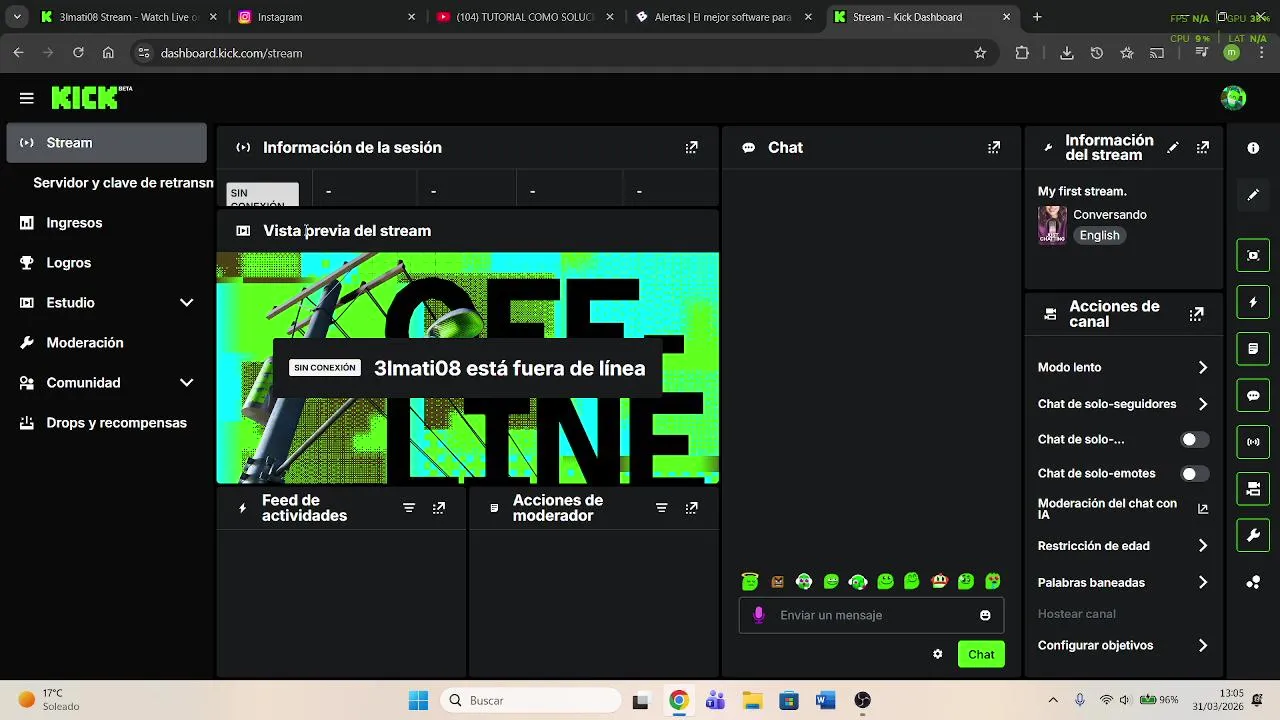Pop out the Información de la sesión panel
The height and width of the screenshot is (720, 1280).
click(691, 147)
